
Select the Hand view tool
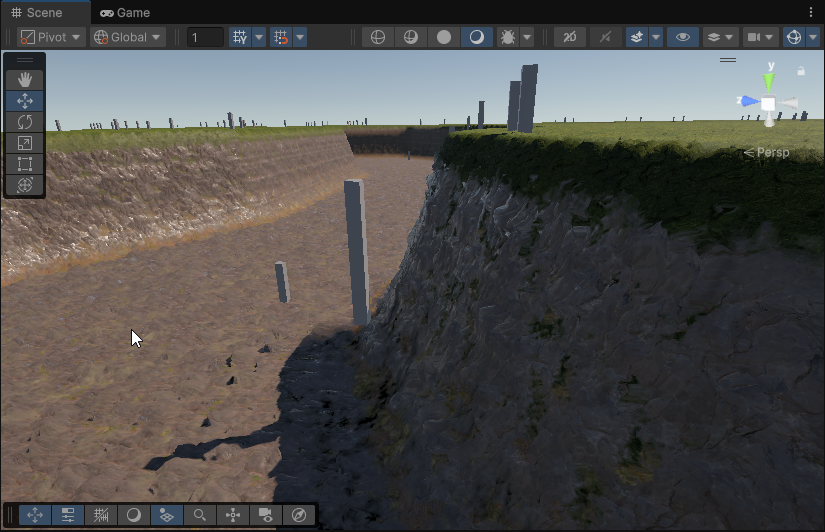coord(25,79)
